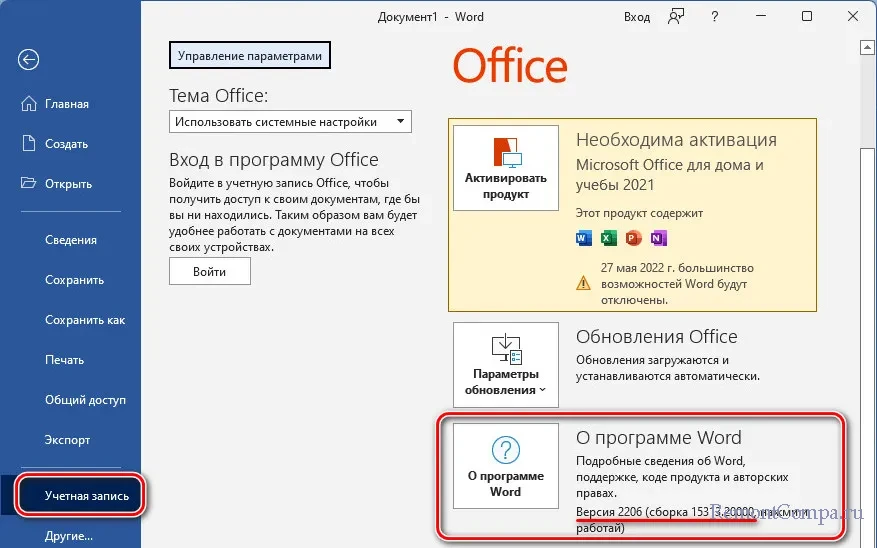The image size is (877, 548).
Task: Click Вход link in title bar
Action: [x=636, y=17]
